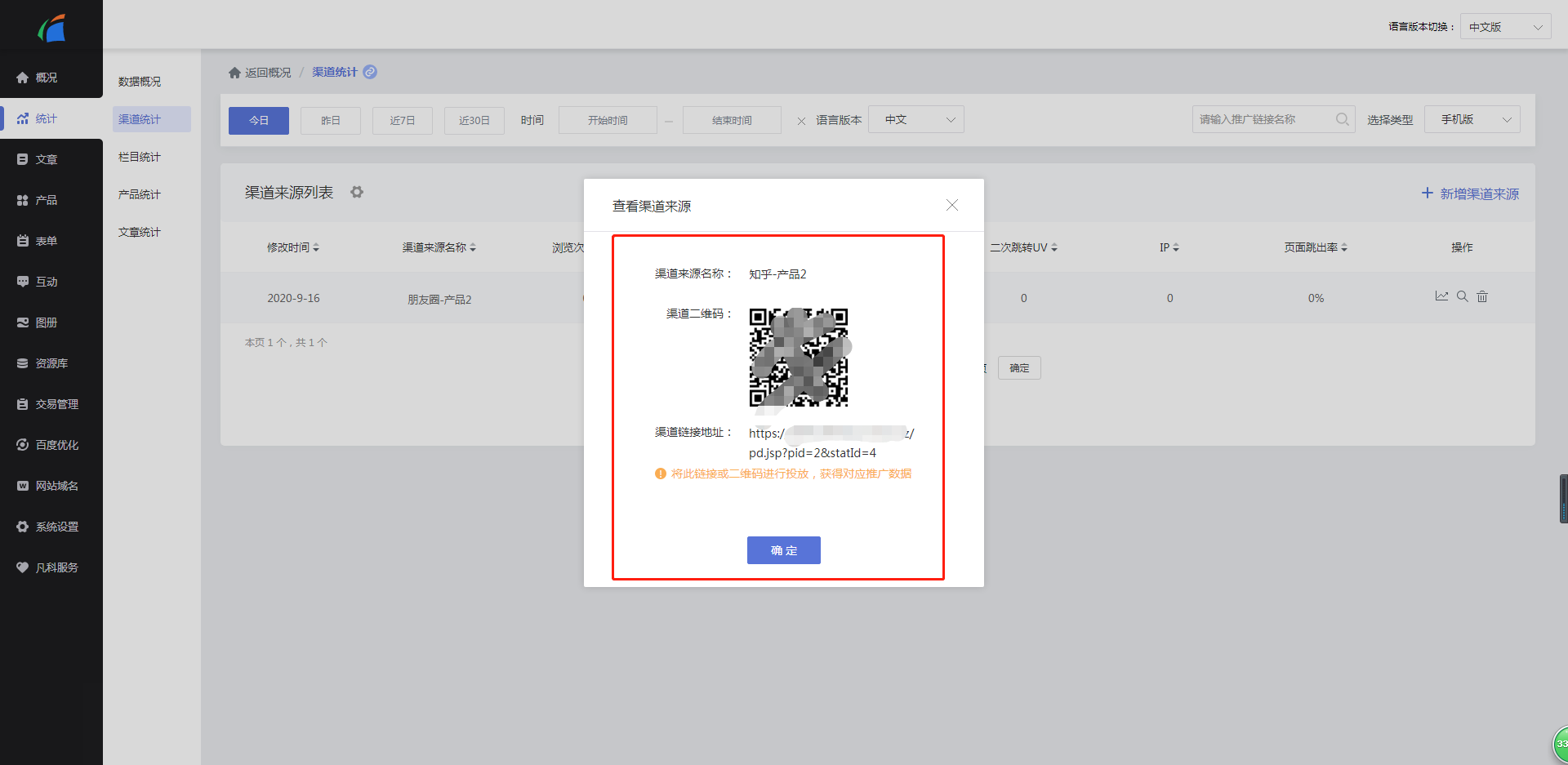
Task: Select 栏目统计 submenu item
Action: click(152, 157)
